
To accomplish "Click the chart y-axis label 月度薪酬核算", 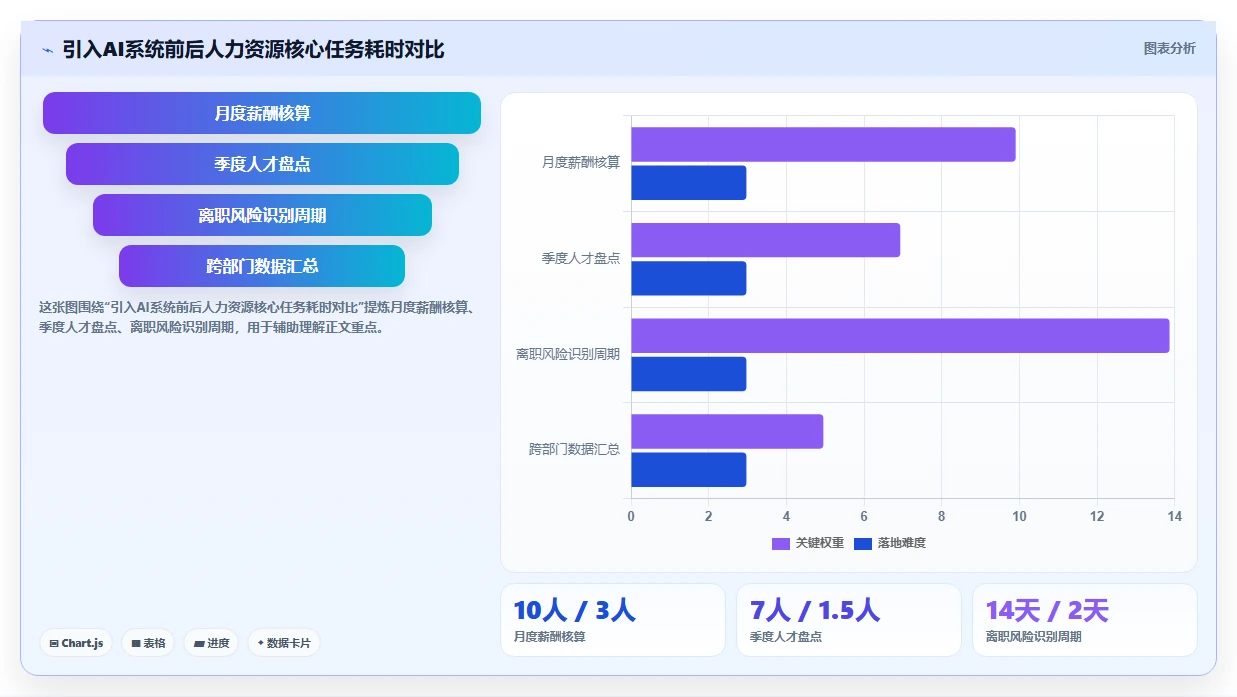I will 581,162.
